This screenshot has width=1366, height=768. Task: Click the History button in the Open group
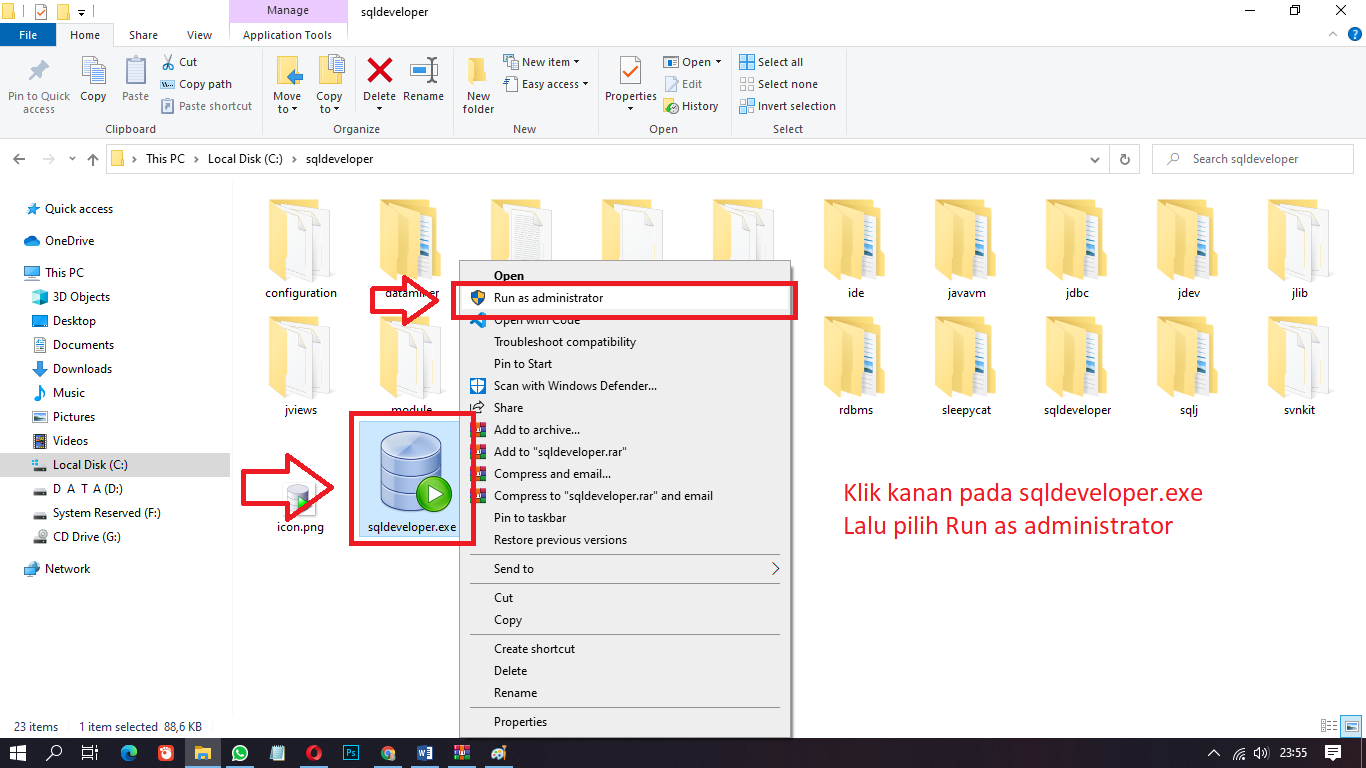(x=690, y=106)
